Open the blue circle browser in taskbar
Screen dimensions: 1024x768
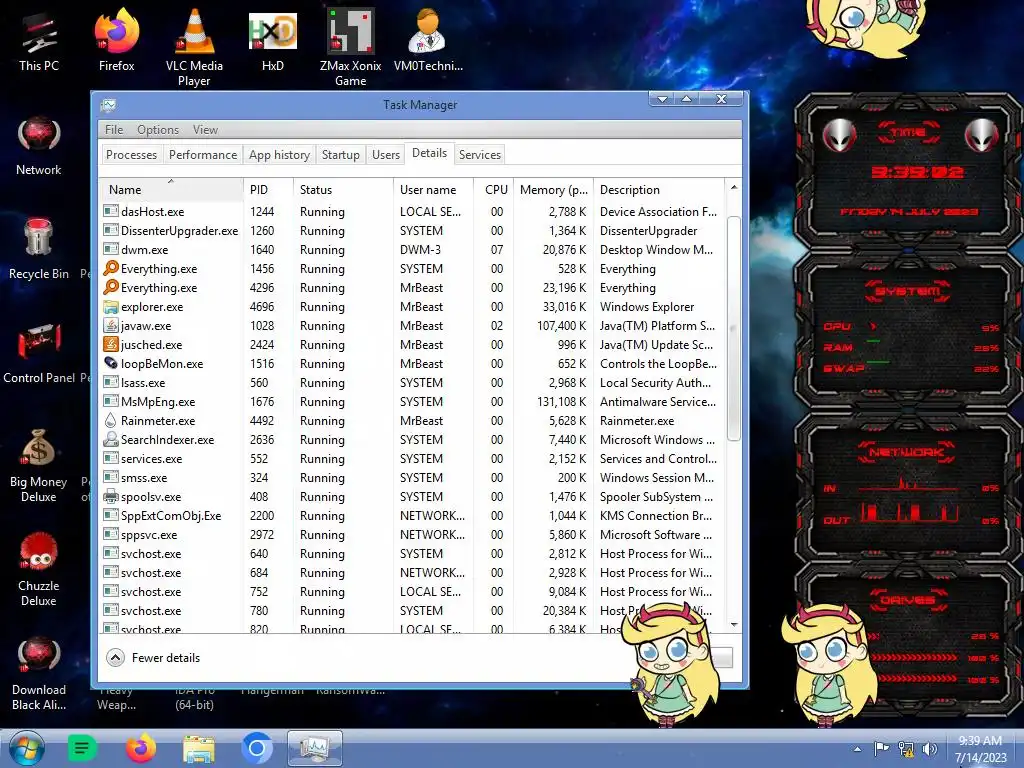257,748
